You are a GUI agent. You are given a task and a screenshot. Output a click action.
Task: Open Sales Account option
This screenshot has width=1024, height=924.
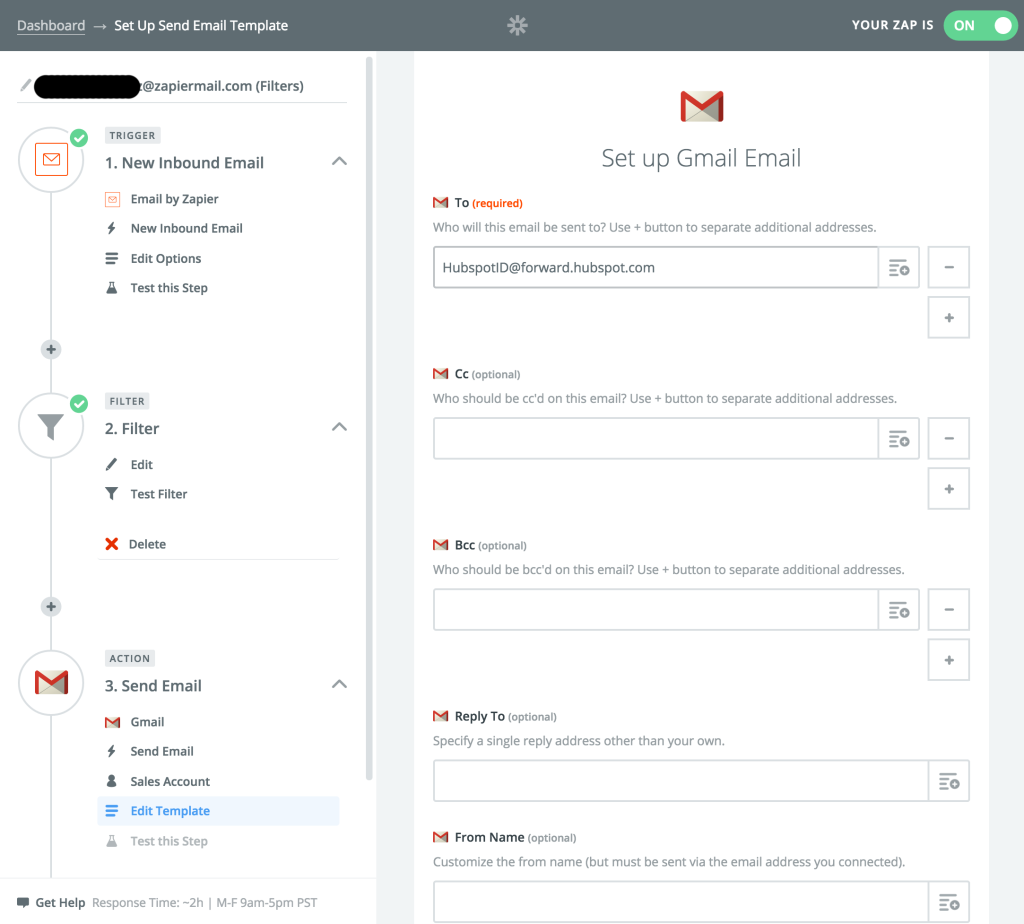click(170, 782)
